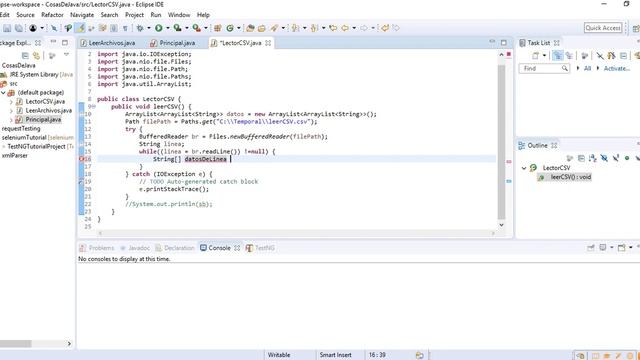Expand the LeerArchivos.java tree node
The height and width of the screenshot is (360, 640).
coord(11,111)
